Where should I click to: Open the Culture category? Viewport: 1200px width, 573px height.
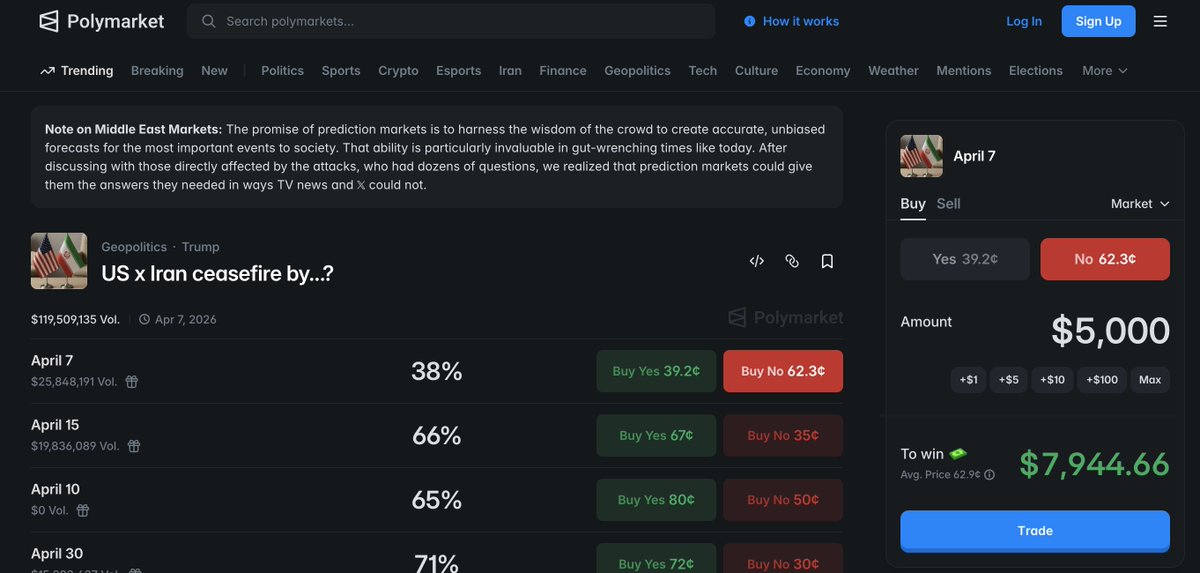[756, 71]
